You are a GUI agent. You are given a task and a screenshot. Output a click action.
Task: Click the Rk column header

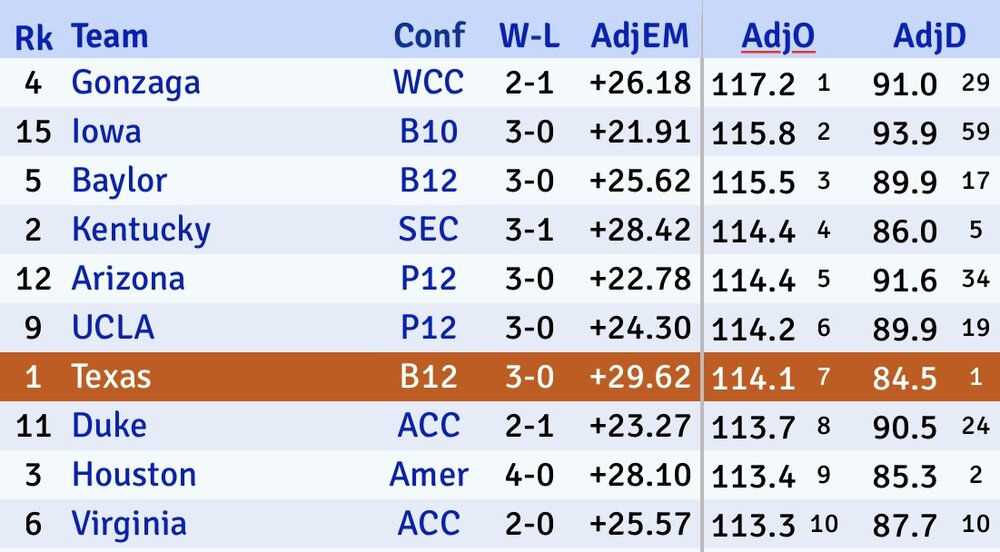point(34,37)
